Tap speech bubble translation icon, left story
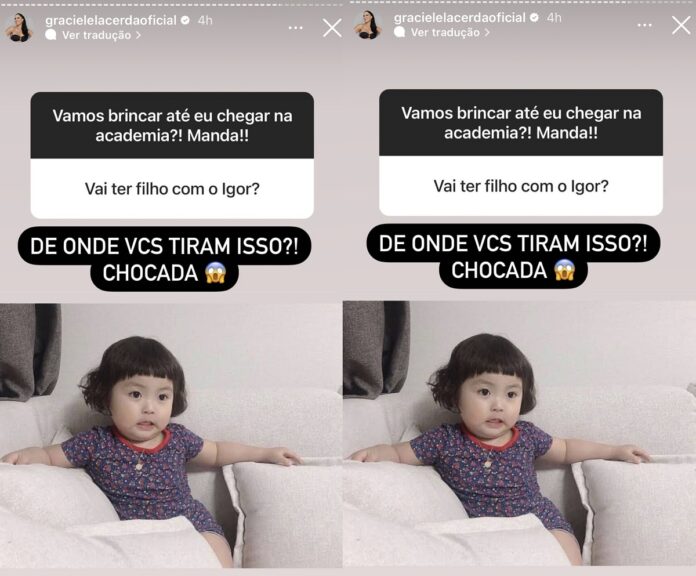The width and height of the screenshot is (696, 576). [x=51, y=35]
